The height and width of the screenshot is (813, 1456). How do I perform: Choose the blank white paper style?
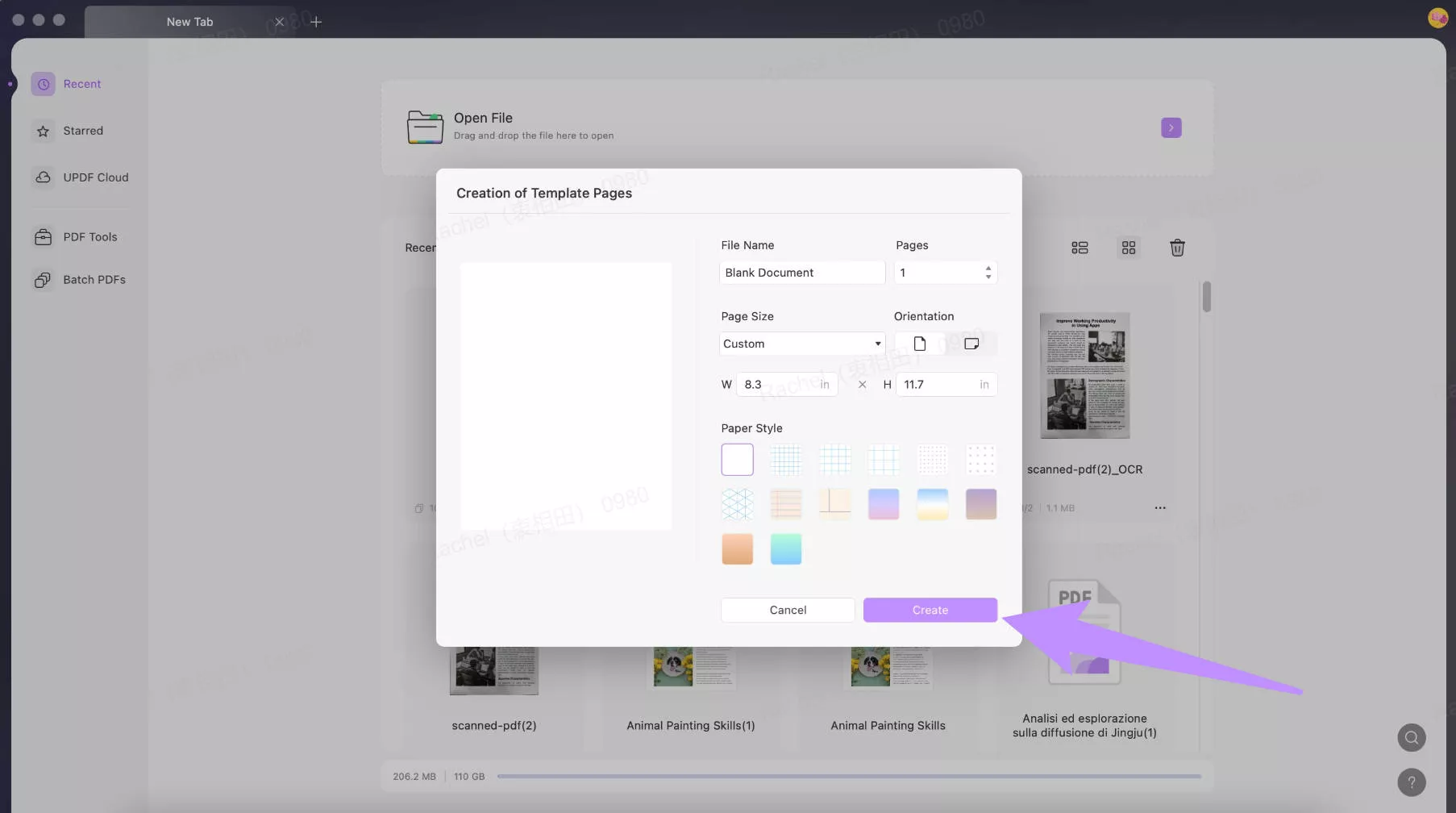(x=737, y=460)
